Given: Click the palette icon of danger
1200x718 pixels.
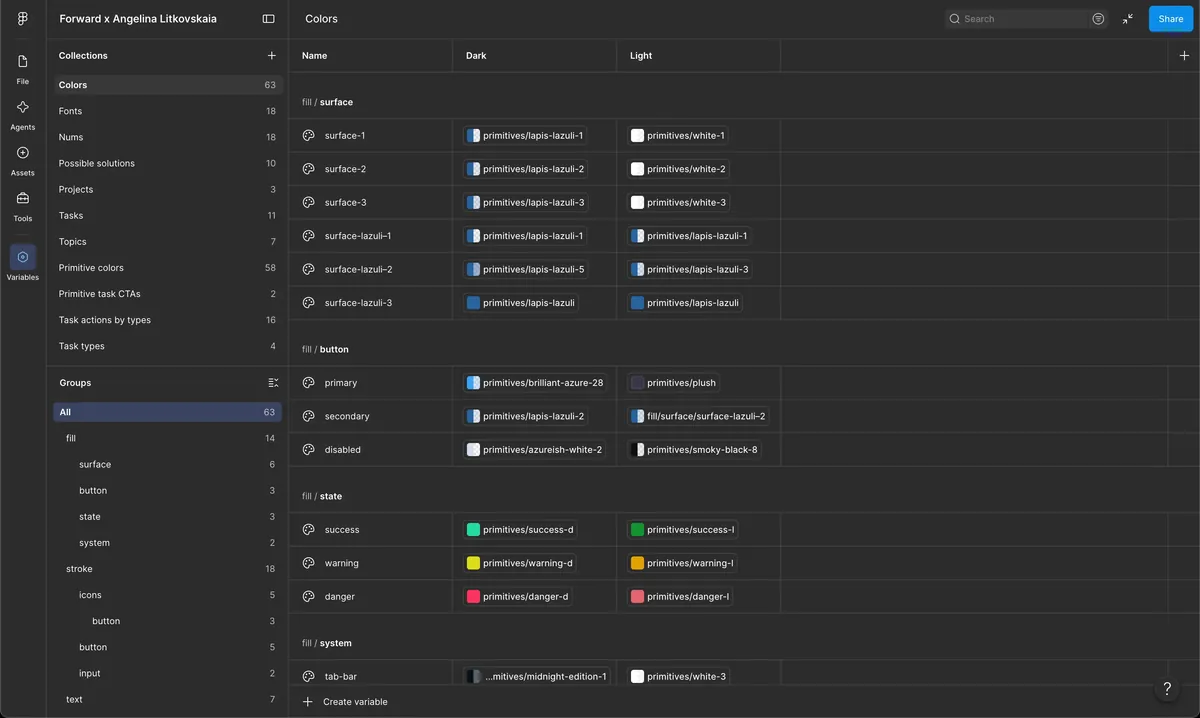Looking at the screenshot, I should (x=308, y=597).
